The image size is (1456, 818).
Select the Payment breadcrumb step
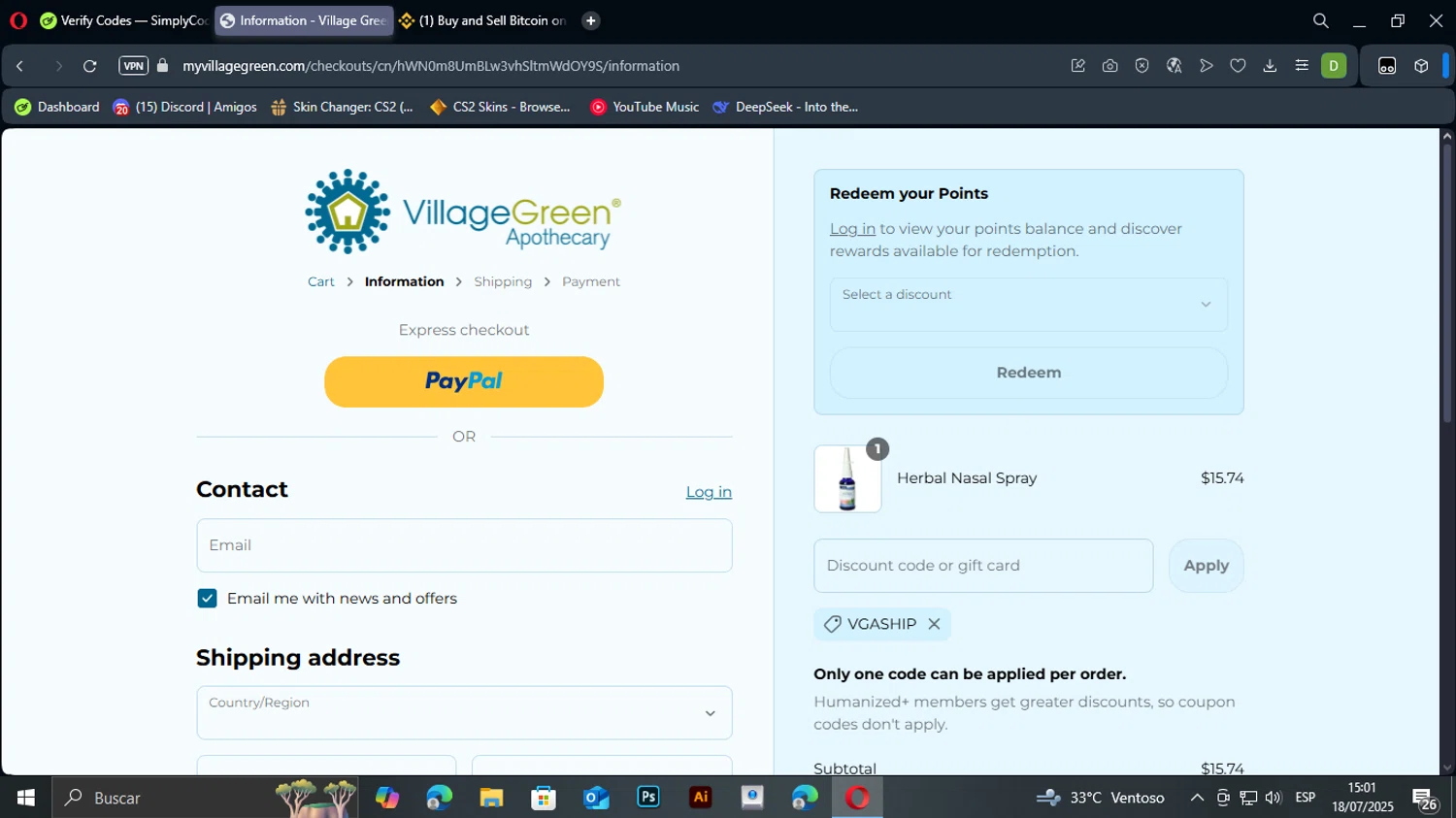pos(591,281)
